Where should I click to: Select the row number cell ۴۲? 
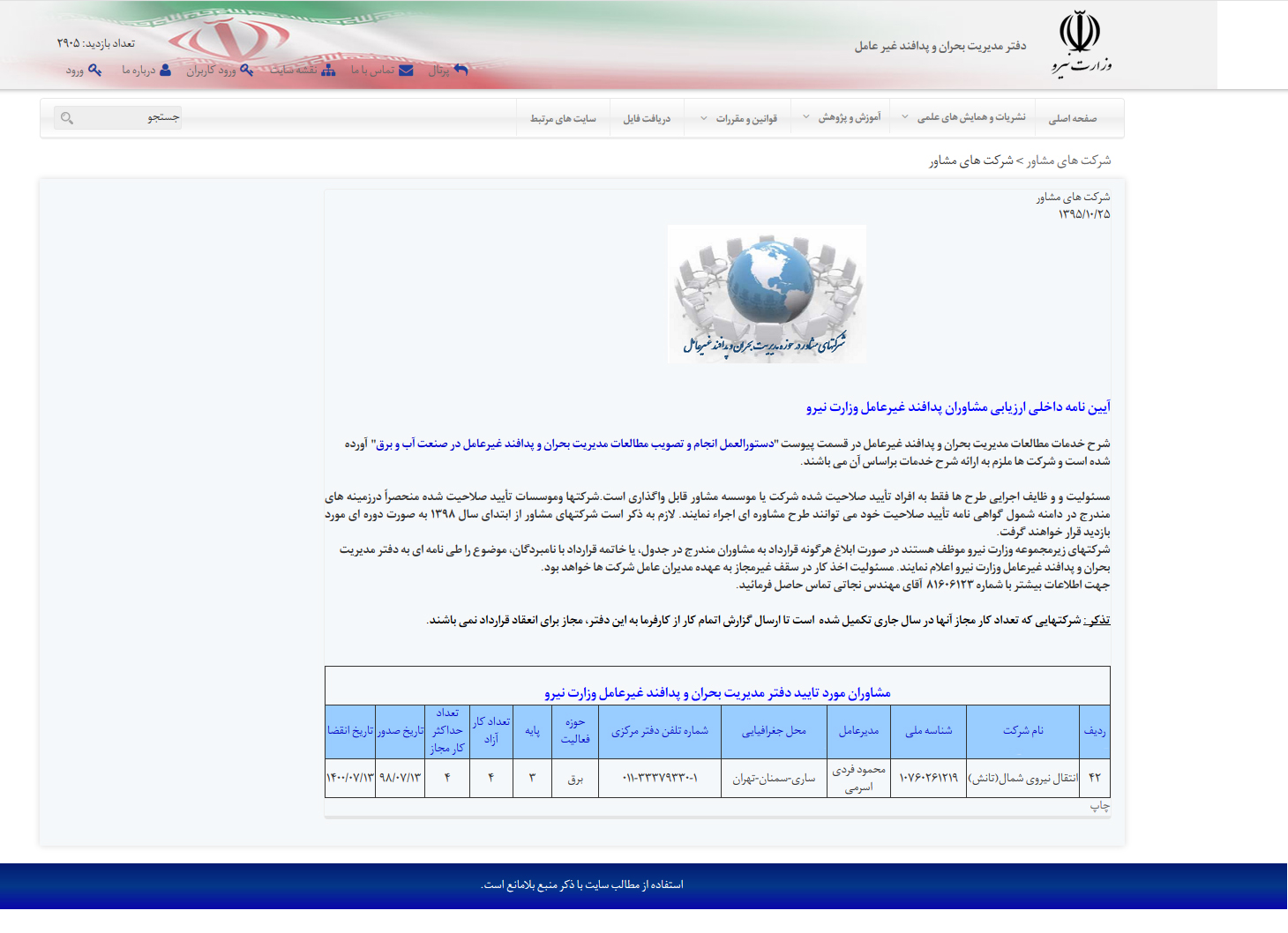1095,779
